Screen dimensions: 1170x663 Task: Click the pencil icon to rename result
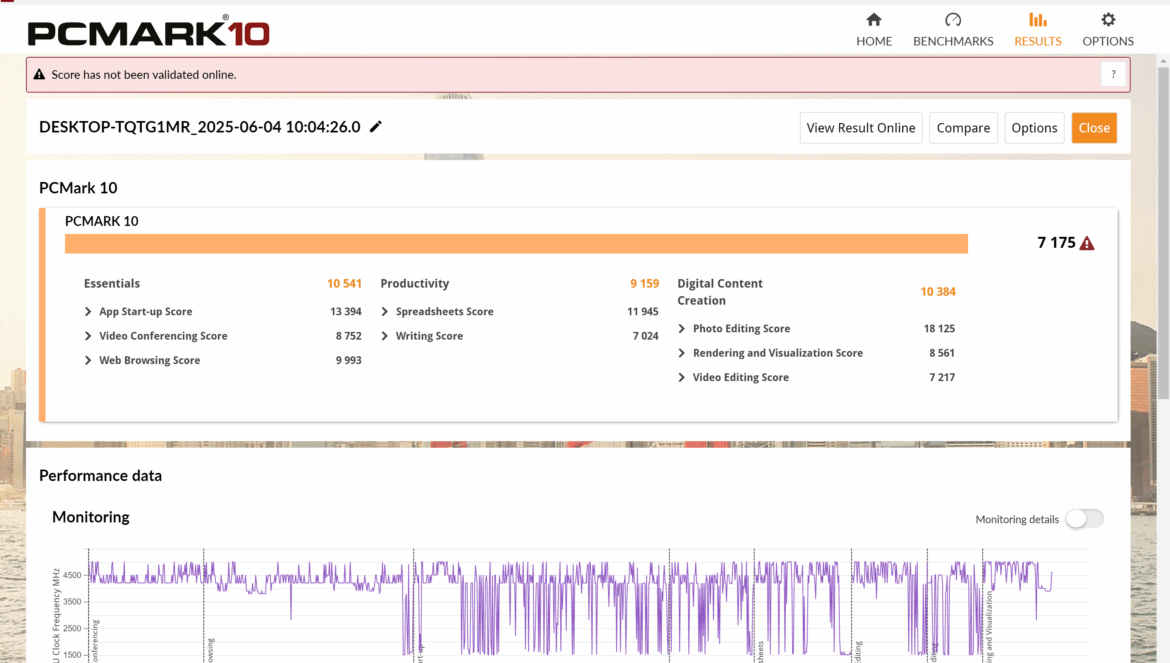point(375,127)
